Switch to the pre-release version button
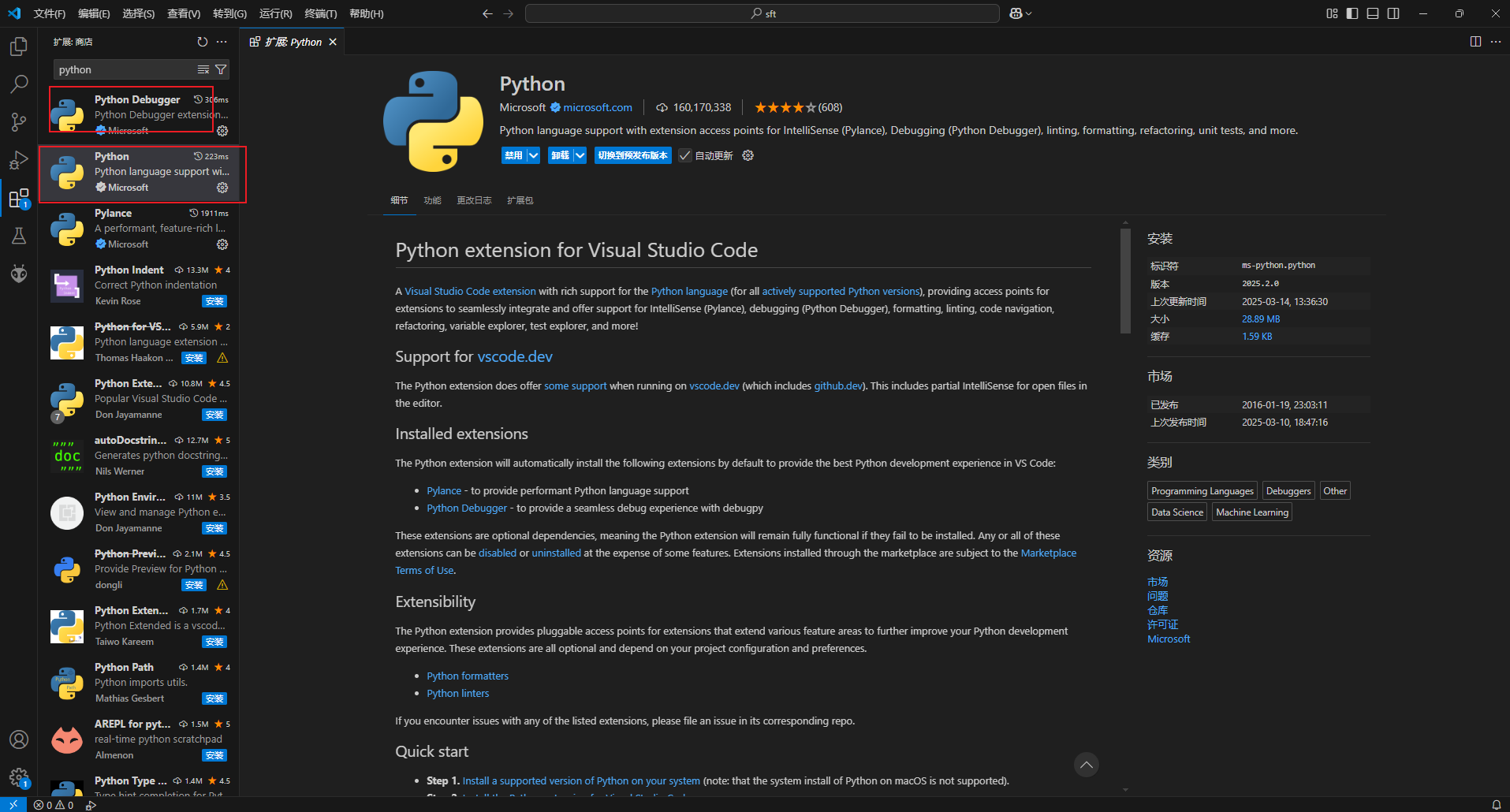1510x812 pixels. 632,155
